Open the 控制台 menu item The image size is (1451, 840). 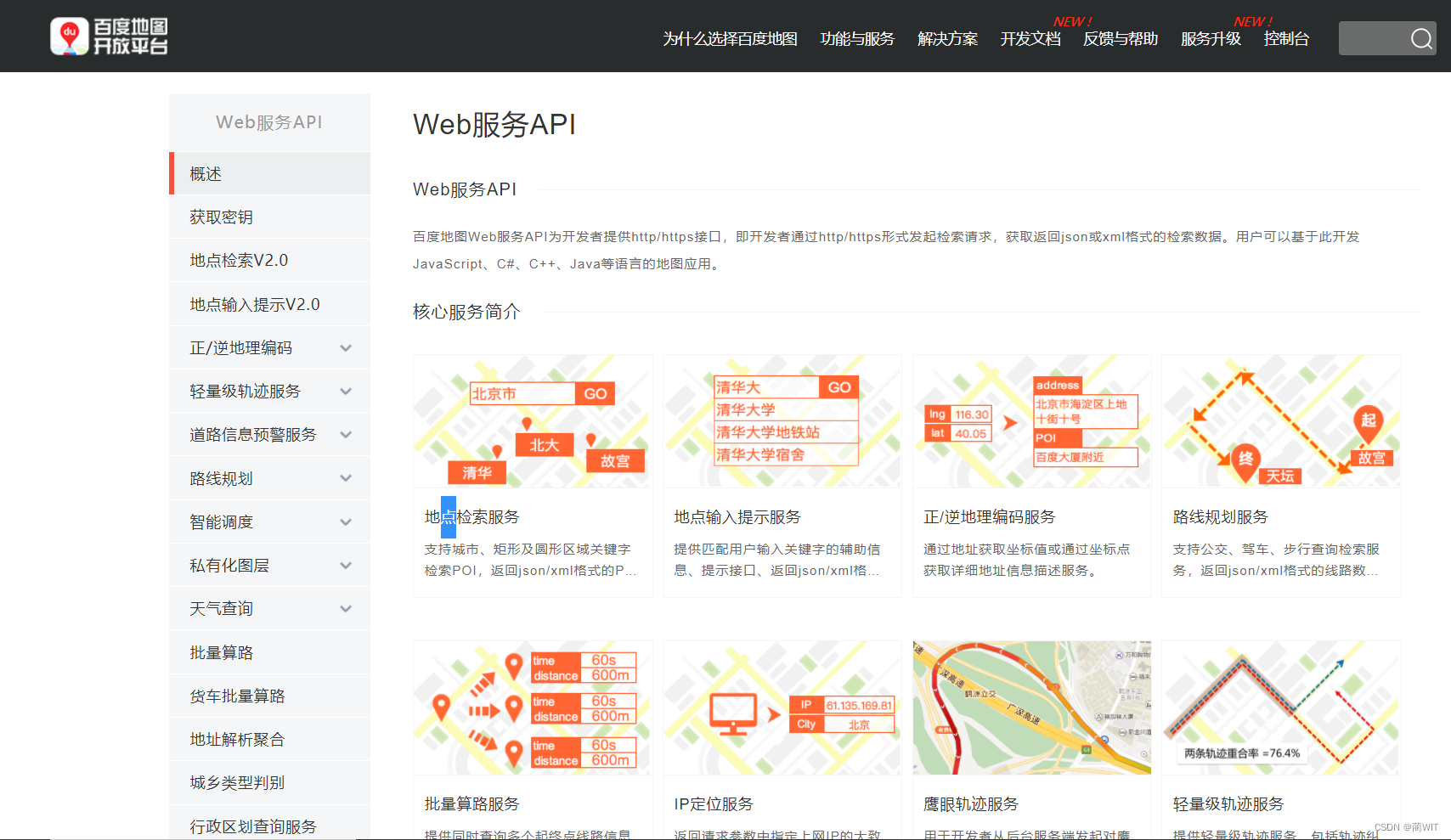coord(1286,39)
